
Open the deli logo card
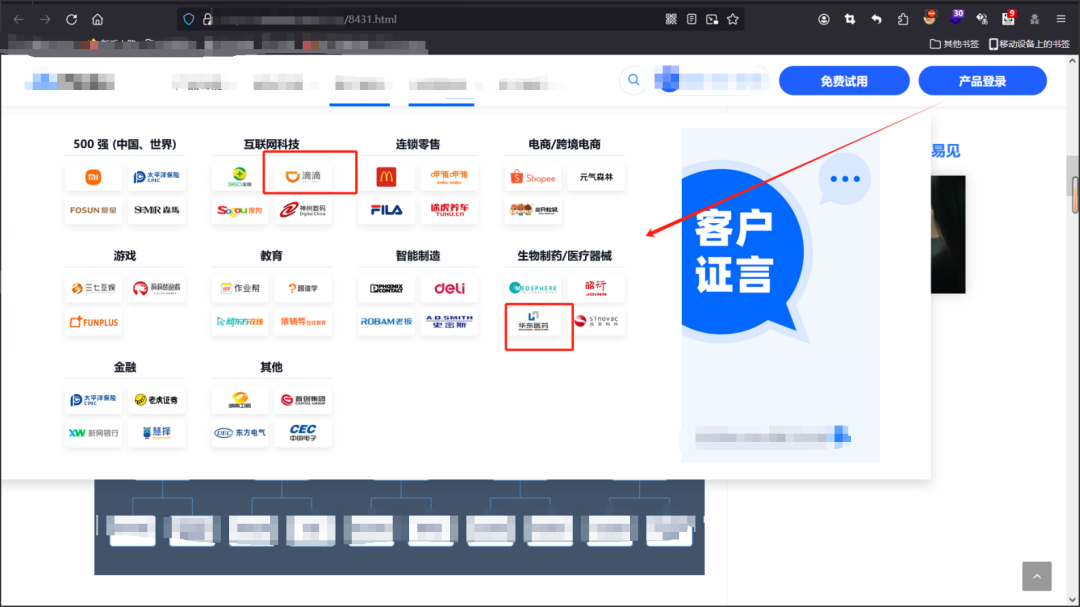pyautogui.click(x=449, y=288)
